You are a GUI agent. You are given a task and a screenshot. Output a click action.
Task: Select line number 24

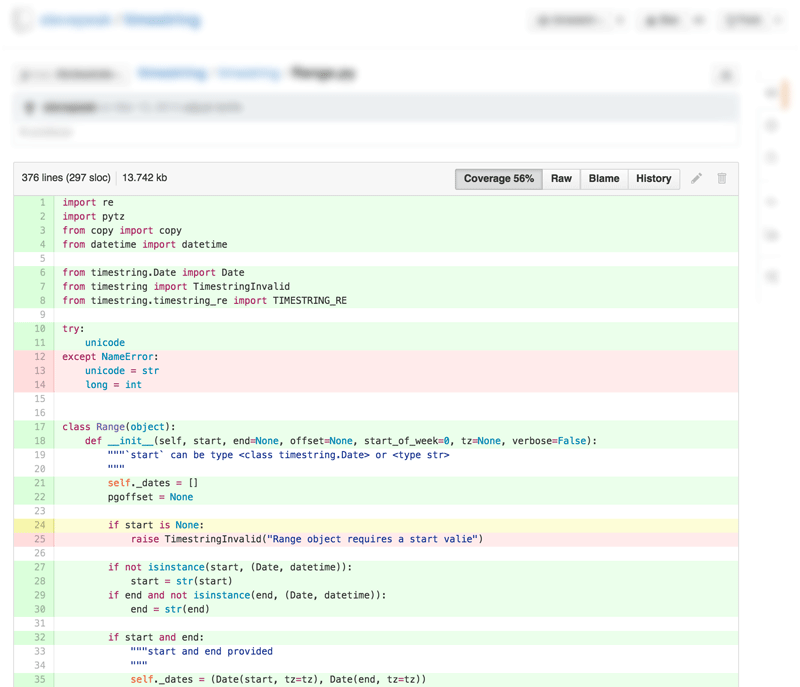click(x=40, y=525)
